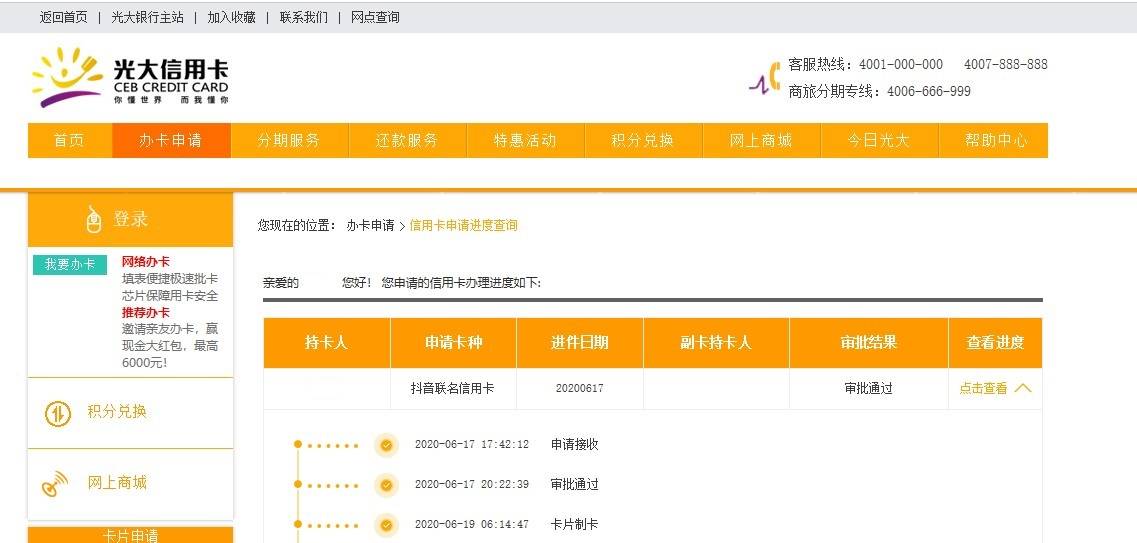1137x543 pixels.
Task: Click the 进件日期 column header
Action: tap(579, 343)
